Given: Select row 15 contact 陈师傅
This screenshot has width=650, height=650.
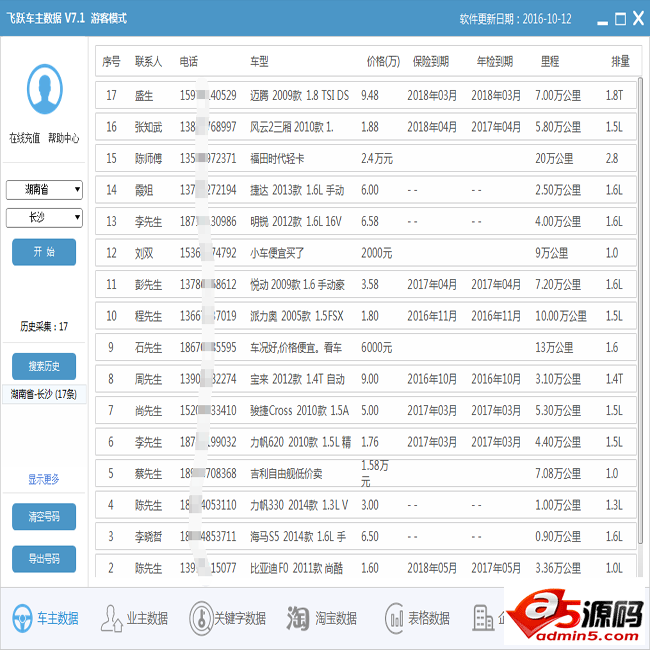Looking at the screenshot, I should pos(148,159).
